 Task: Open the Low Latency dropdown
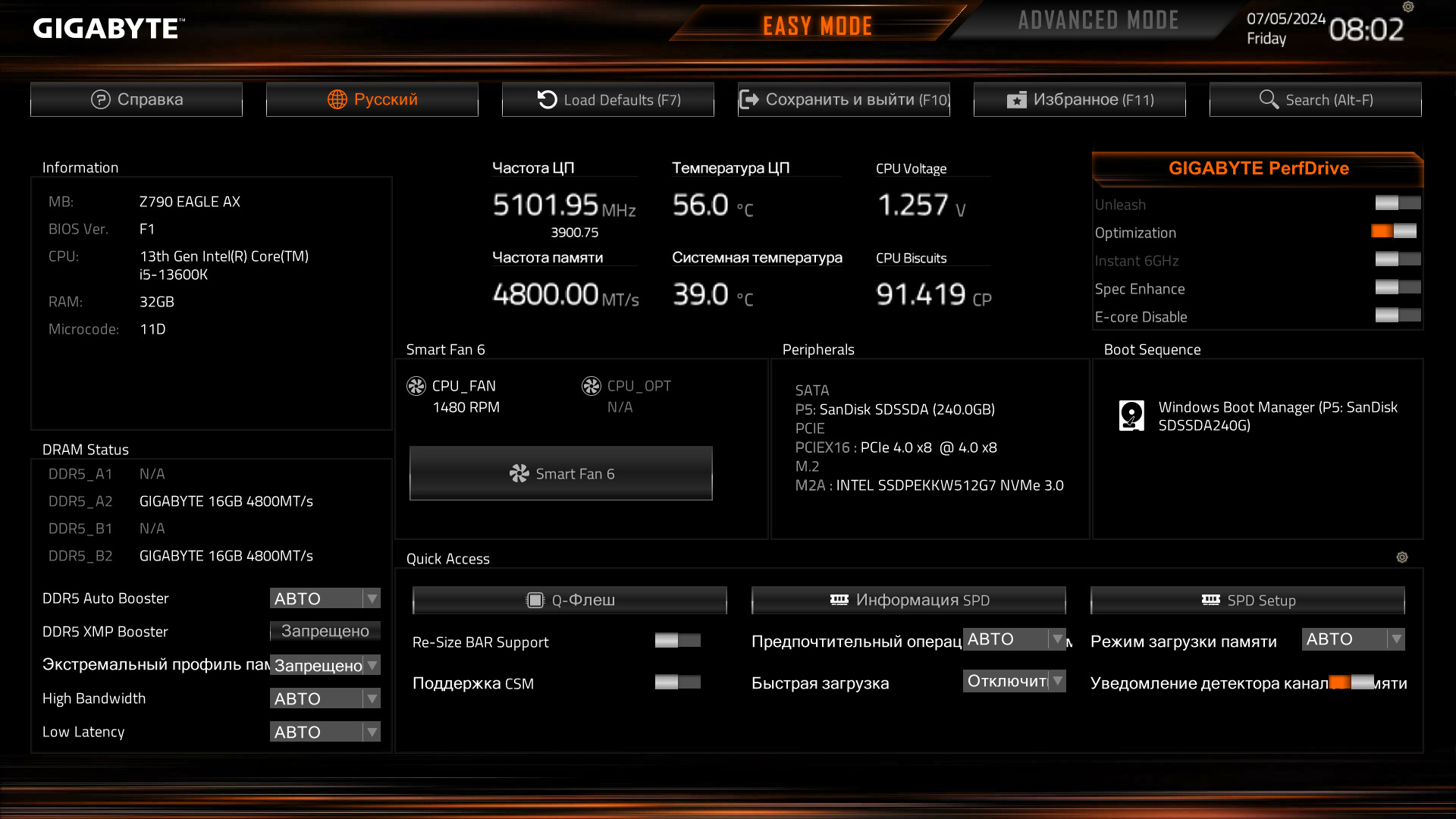tap(325, 732)
